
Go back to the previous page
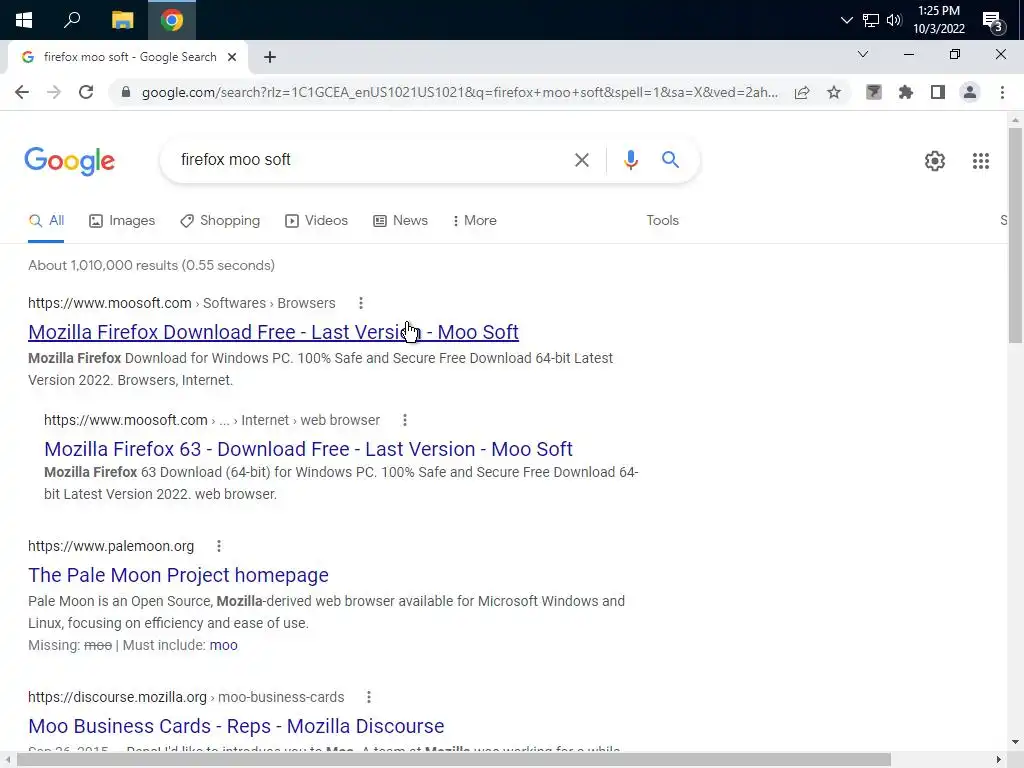22,92
